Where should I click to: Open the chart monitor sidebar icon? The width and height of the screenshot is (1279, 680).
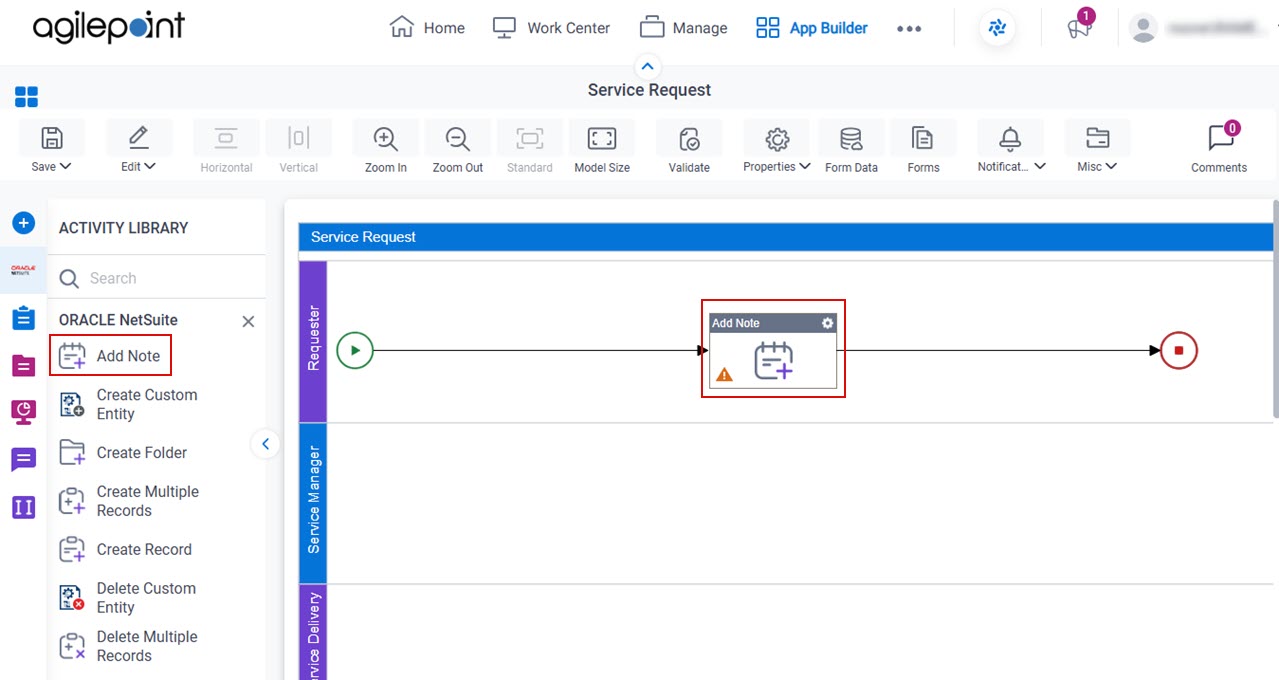(24, 411)
